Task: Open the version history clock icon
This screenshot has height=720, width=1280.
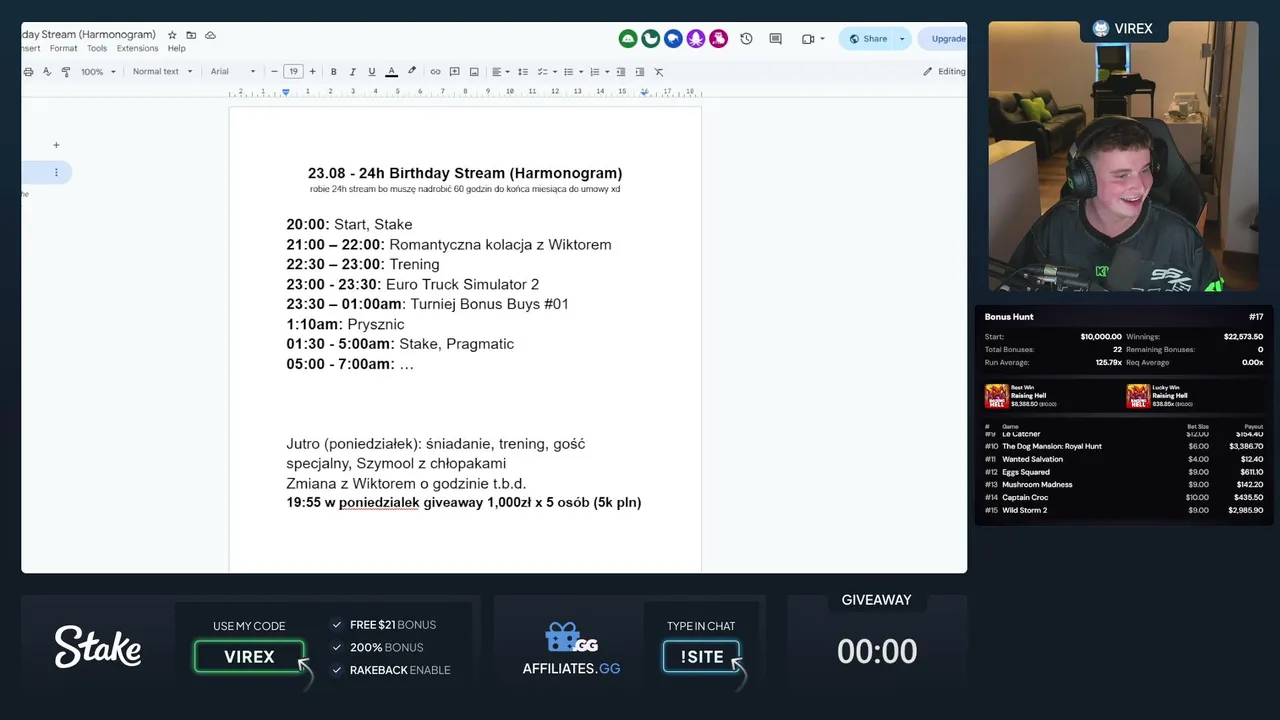Action: [746, 39]
